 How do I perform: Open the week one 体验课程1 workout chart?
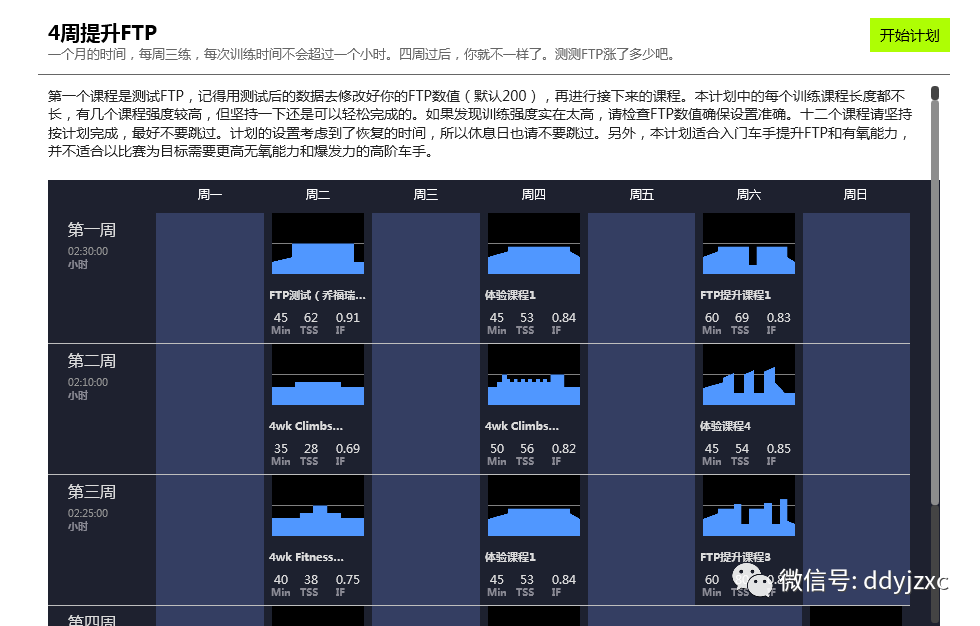pyautogui.click(x=534, y=244)
